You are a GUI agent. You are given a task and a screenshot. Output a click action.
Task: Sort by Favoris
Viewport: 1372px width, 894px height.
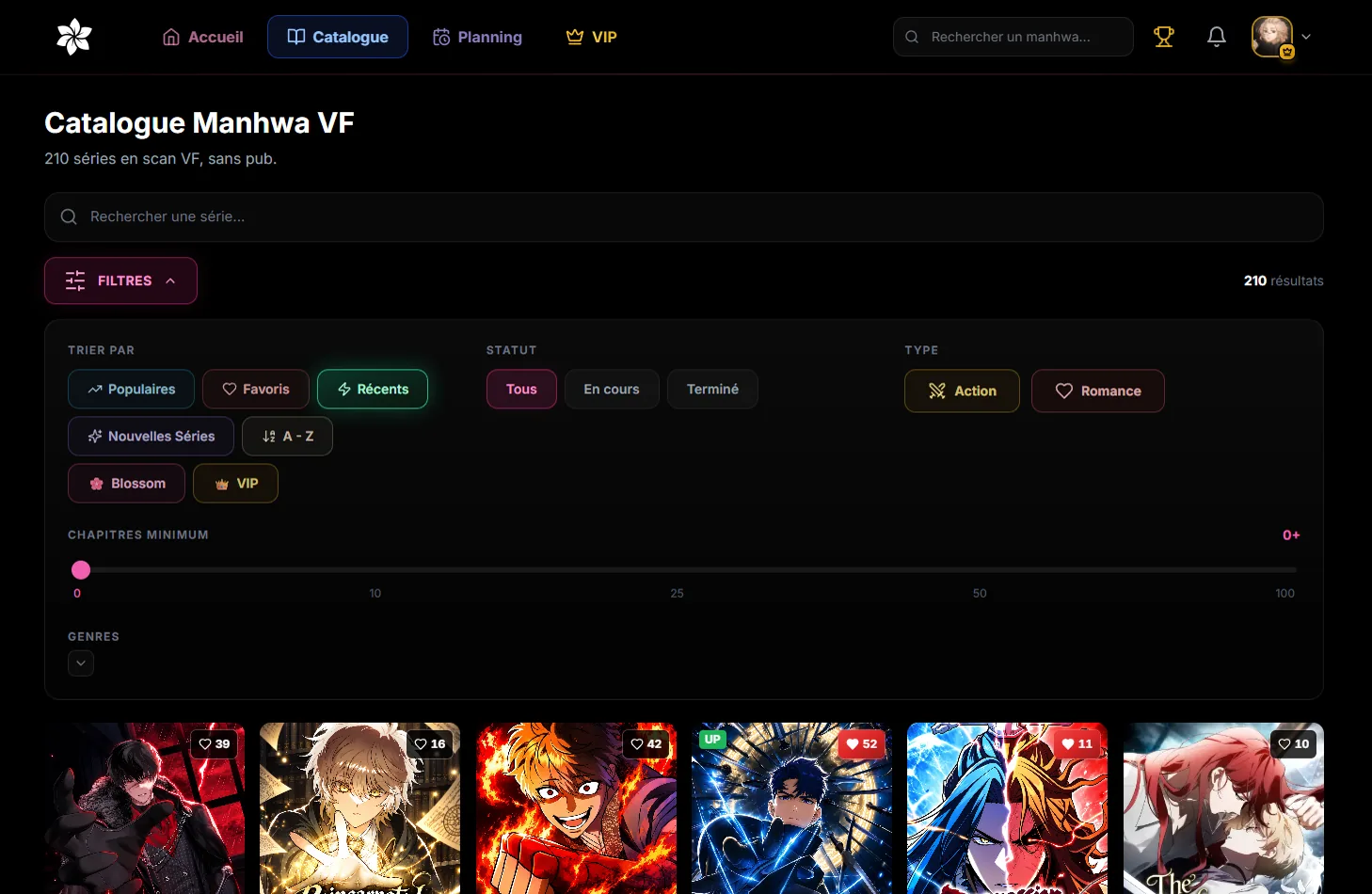coord(256,389)
